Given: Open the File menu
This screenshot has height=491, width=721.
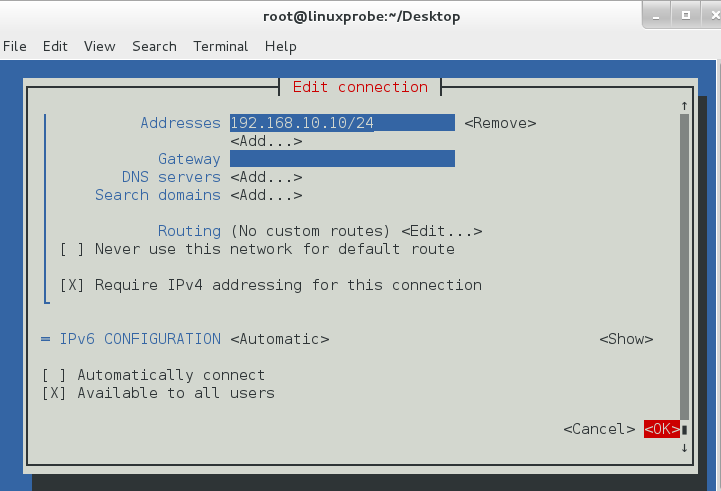Looking at the screenshot, I should click(15, 46).
